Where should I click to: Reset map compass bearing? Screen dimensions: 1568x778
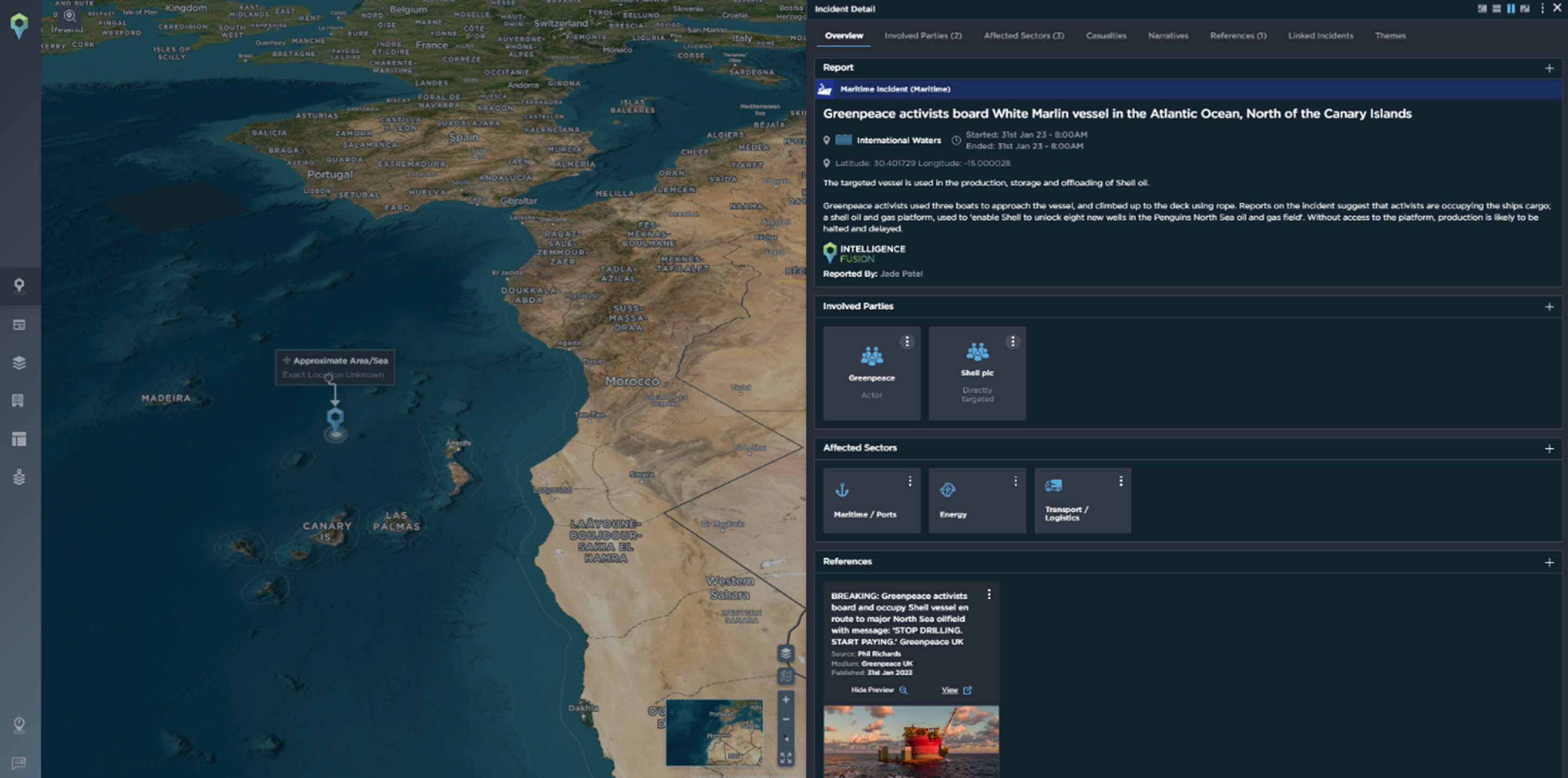pos(786,739)
